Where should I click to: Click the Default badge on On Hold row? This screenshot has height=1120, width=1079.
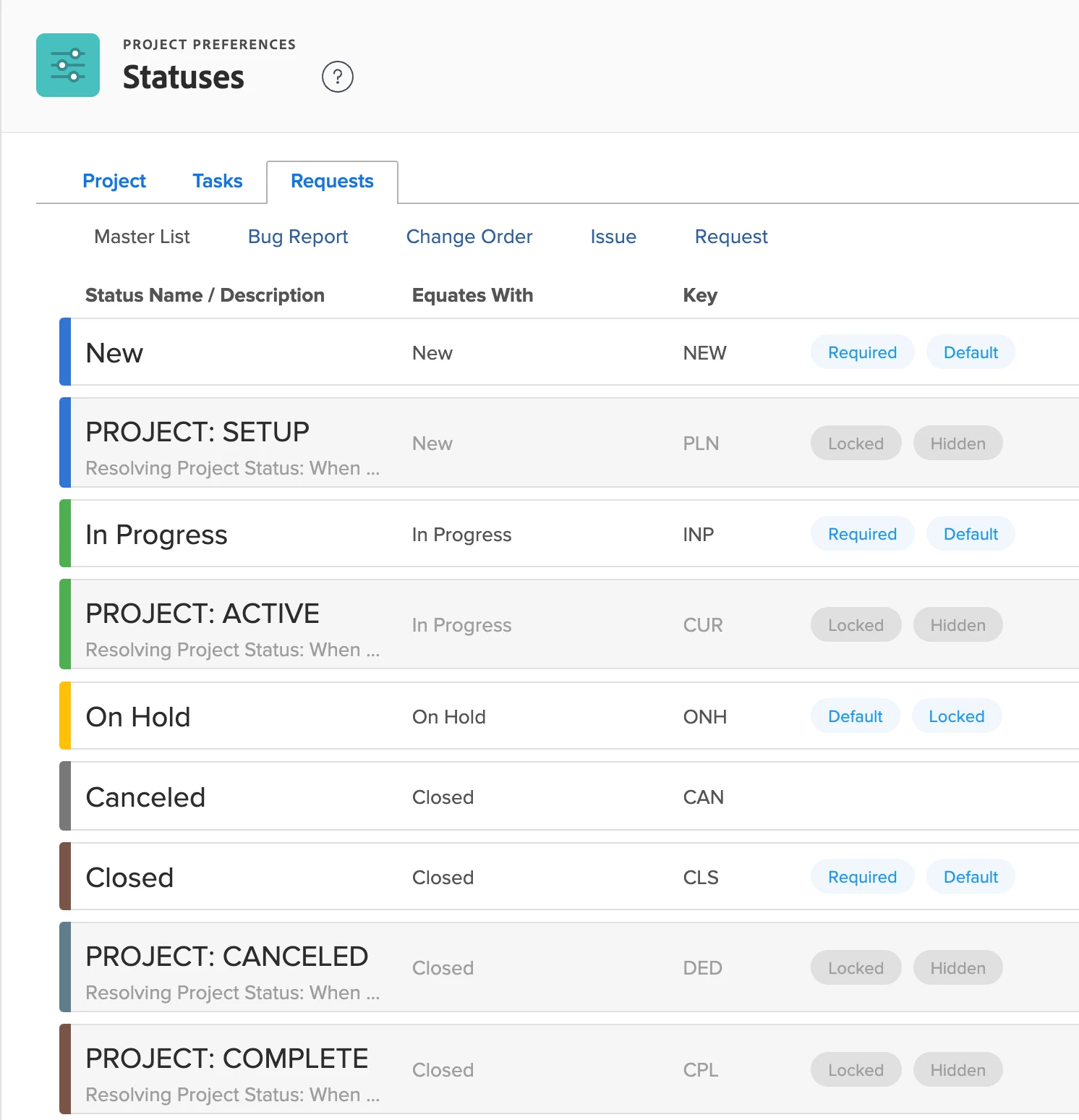[856, 716]
